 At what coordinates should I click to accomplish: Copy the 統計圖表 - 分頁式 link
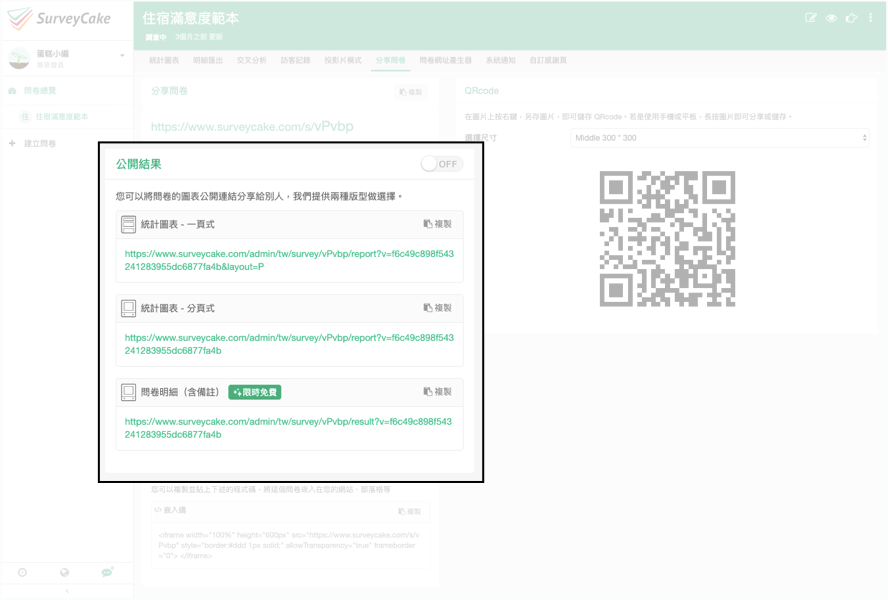tap(438, 308)
